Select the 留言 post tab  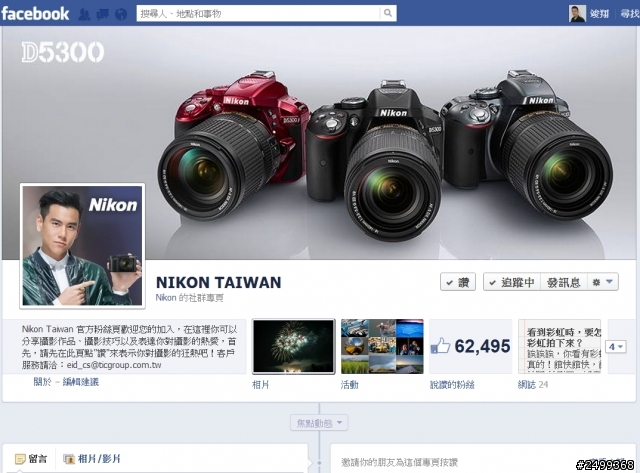click(x=31, y=459)
